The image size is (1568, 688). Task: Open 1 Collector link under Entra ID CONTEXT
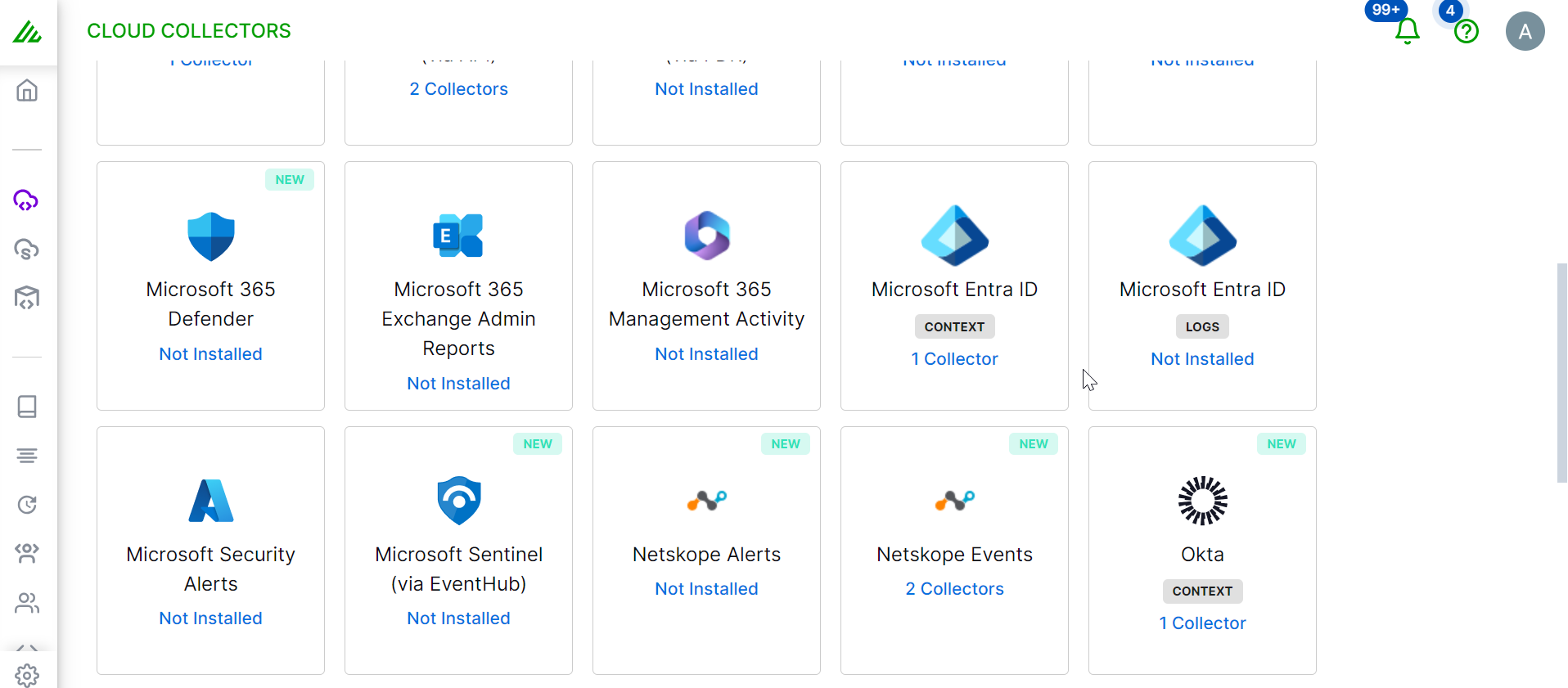(x=955, y=359)
